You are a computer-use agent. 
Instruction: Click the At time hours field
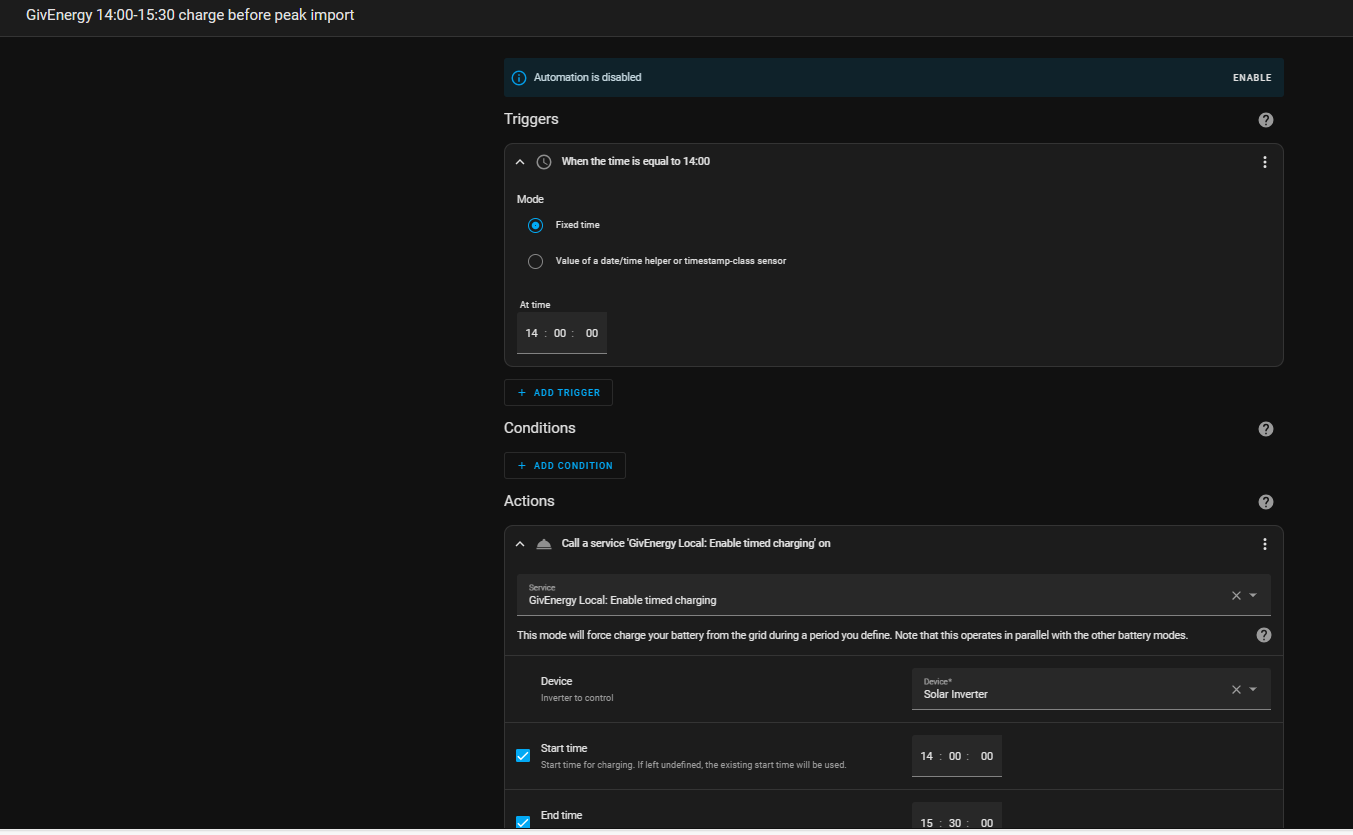pyautogui.click(x=531, y=333)
